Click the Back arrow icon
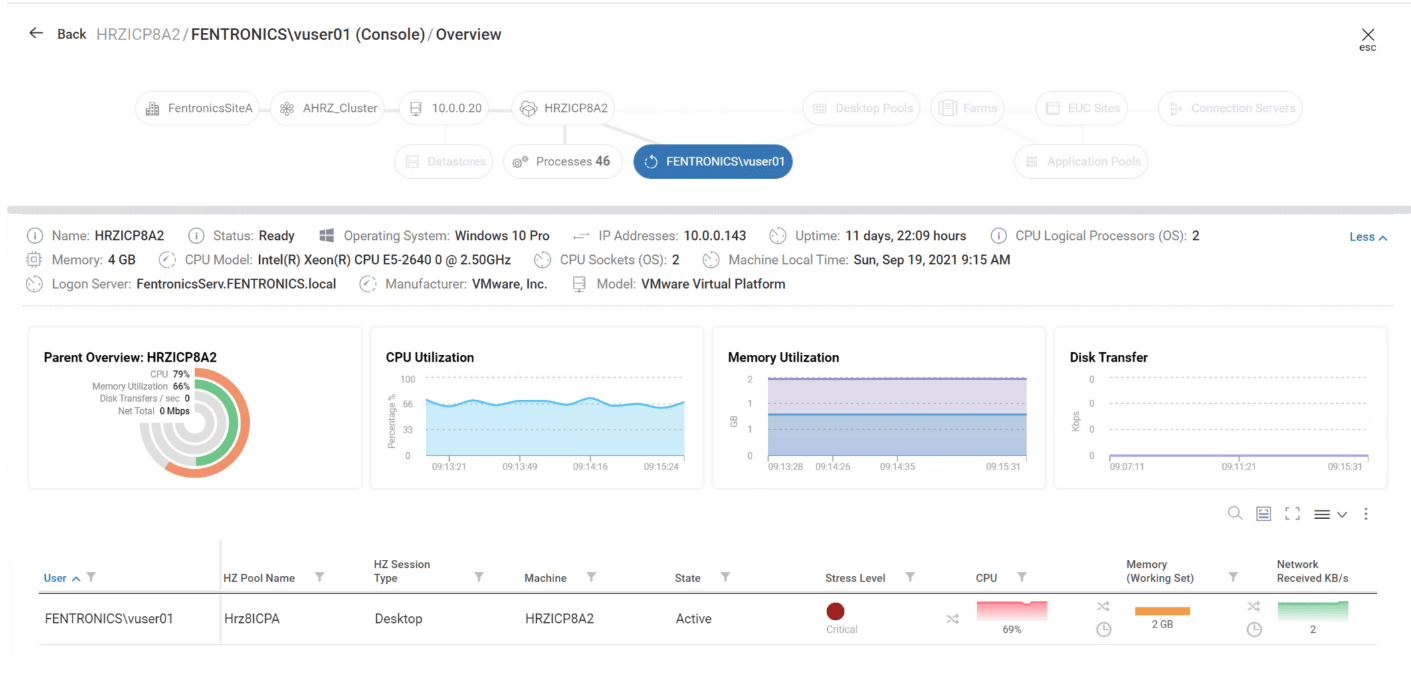The image size is (1411, 673). 36,33
